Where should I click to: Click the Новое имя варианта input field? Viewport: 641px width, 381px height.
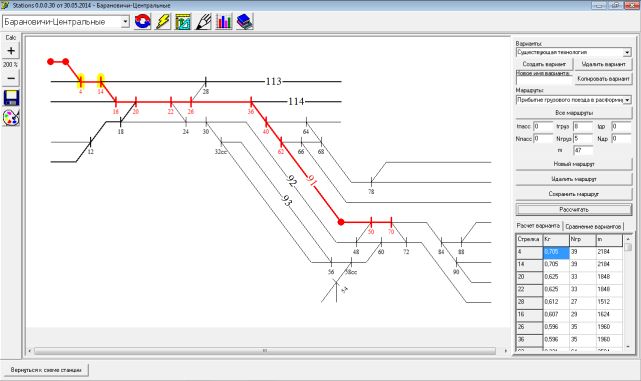coord(544,81)
